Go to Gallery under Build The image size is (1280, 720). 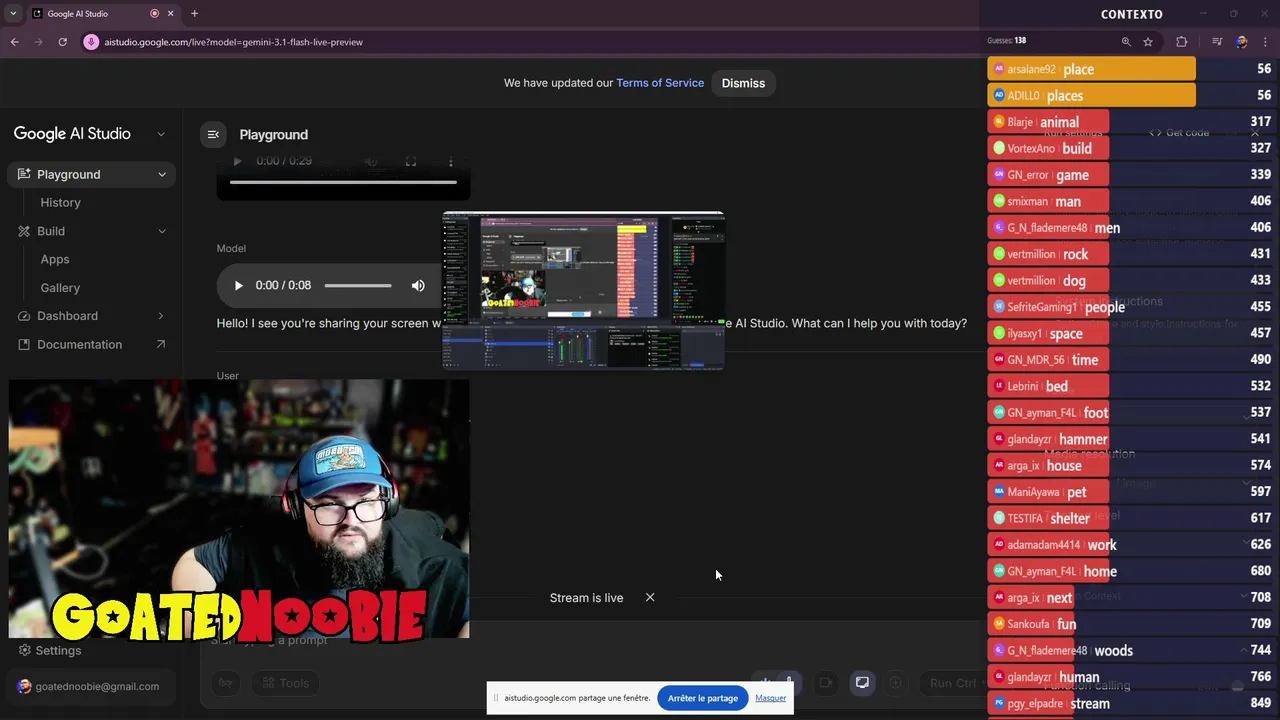[x=60, y=287]
